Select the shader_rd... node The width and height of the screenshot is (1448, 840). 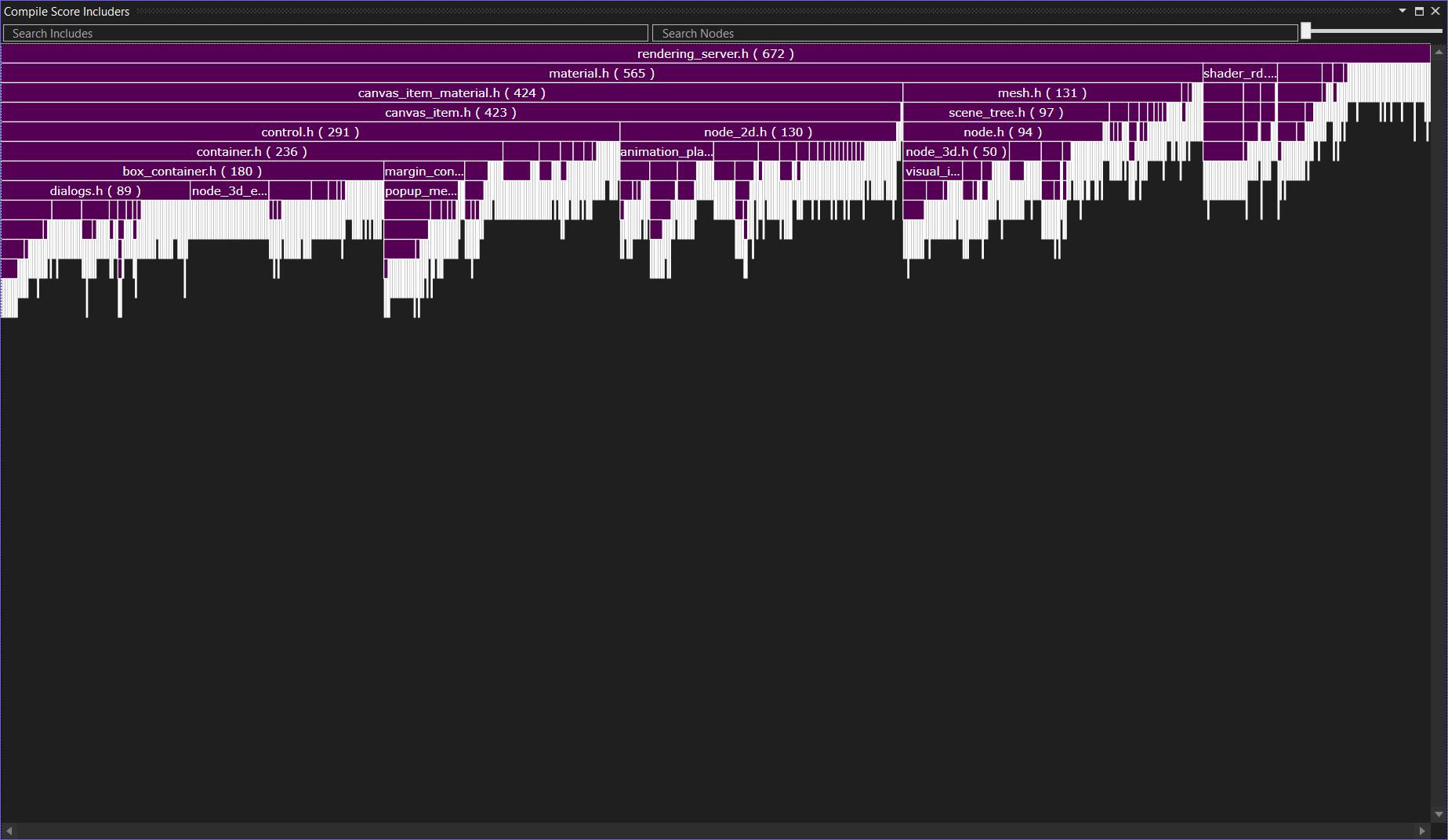(x=1240, y=73)
